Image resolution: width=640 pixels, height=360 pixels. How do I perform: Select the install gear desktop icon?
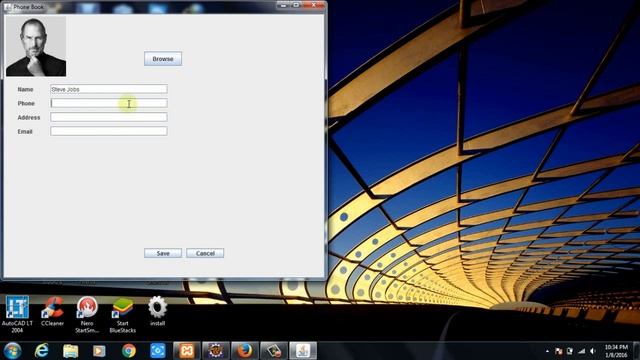157,311
